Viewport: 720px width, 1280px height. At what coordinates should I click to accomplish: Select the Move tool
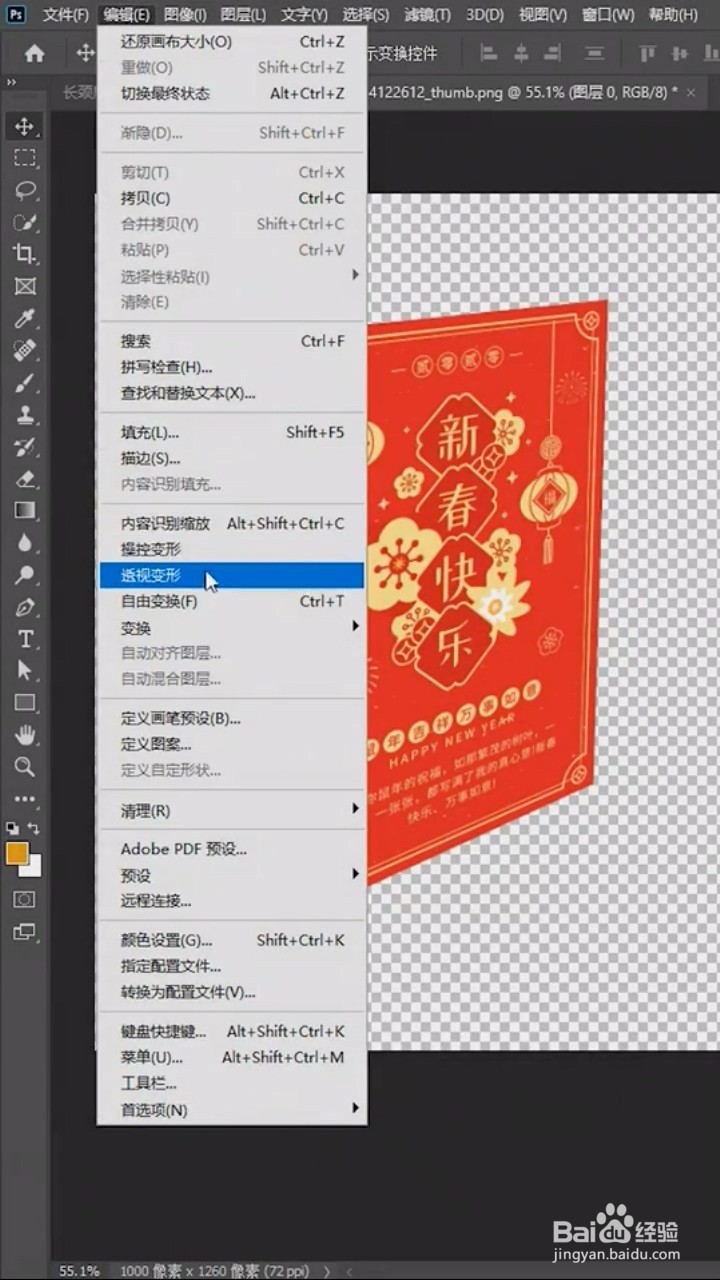25,126
